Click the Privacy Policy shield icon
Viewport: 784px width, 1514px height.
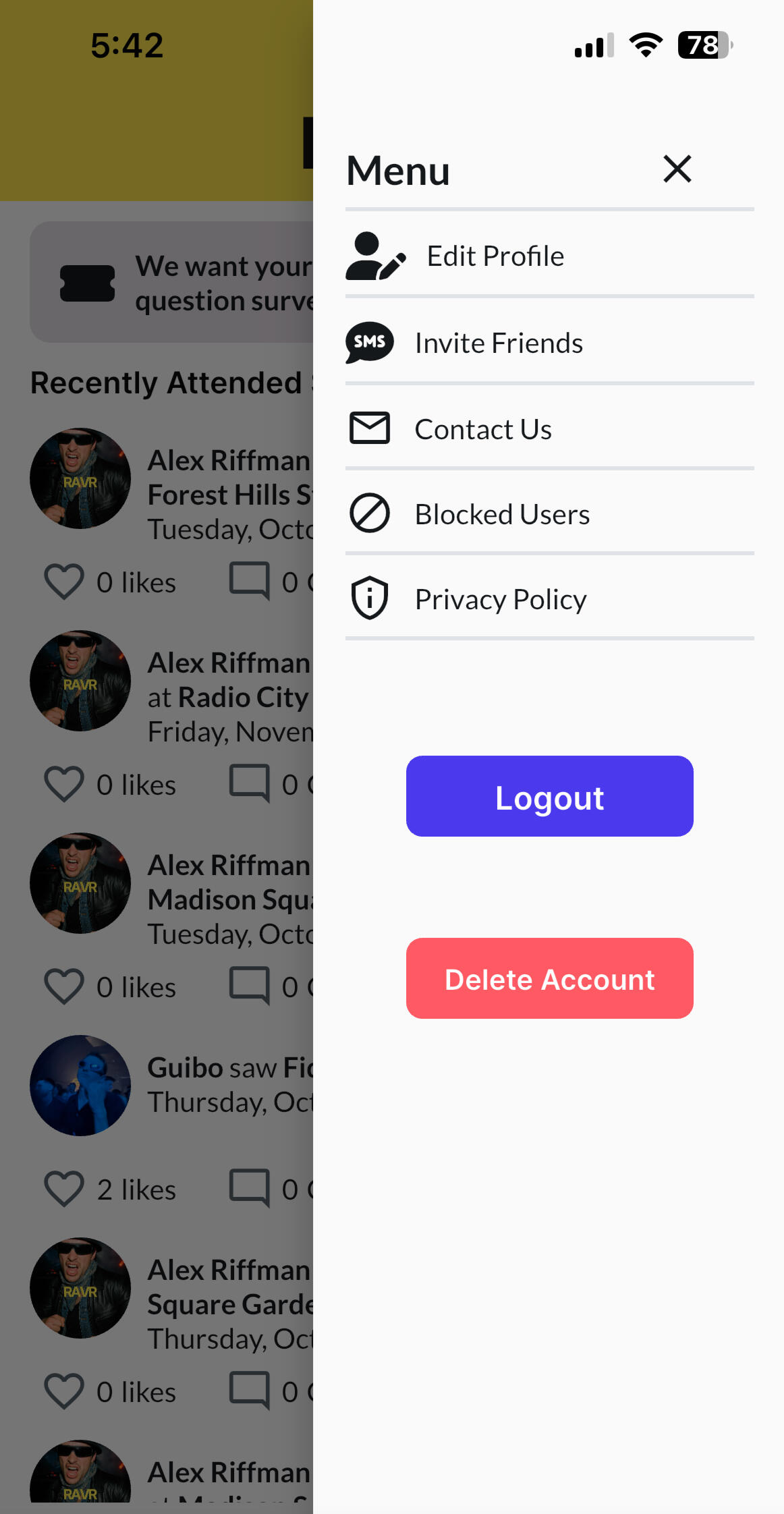point(369,598)
